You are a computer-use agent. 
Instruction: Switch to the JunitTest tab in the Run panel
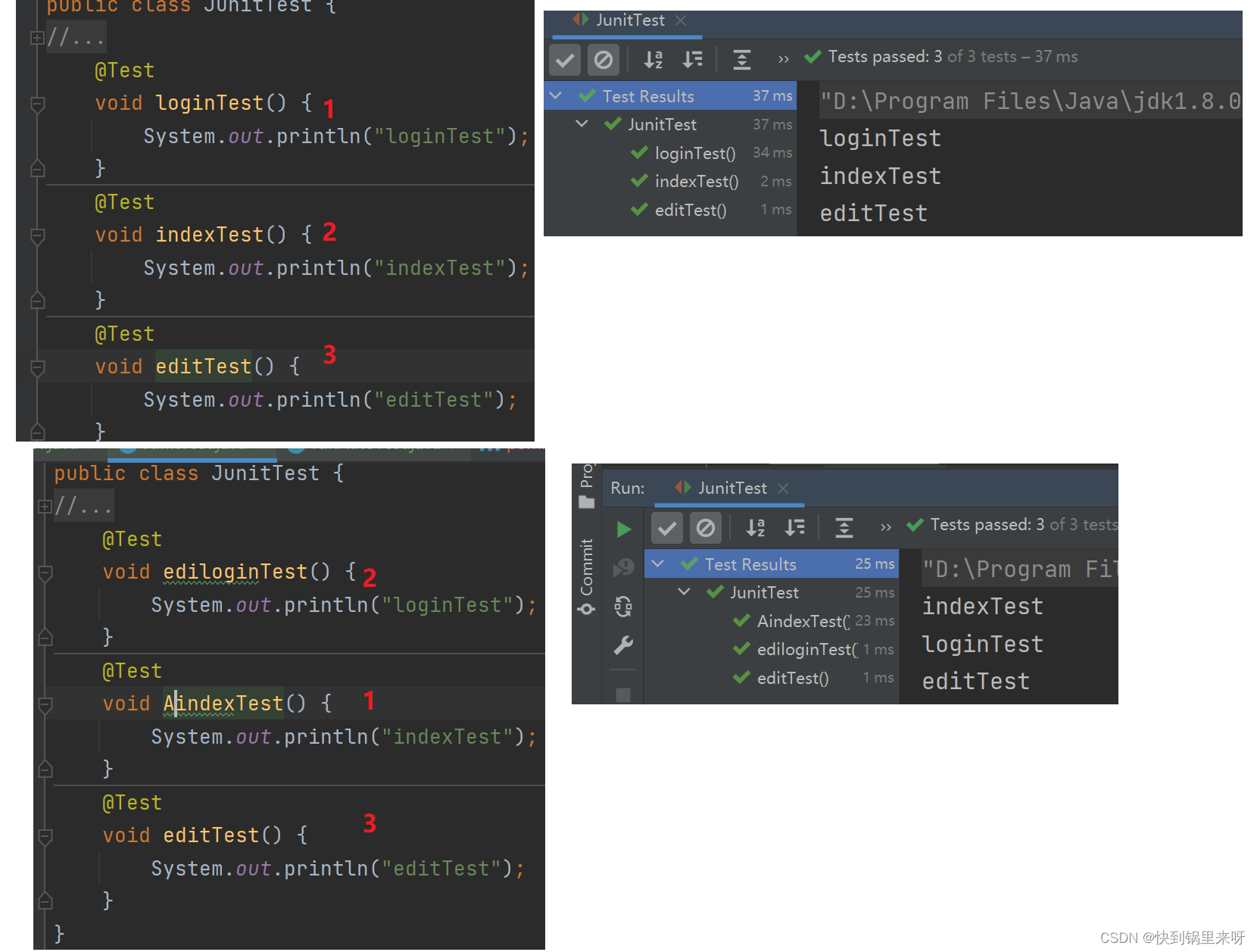[731, 488]
